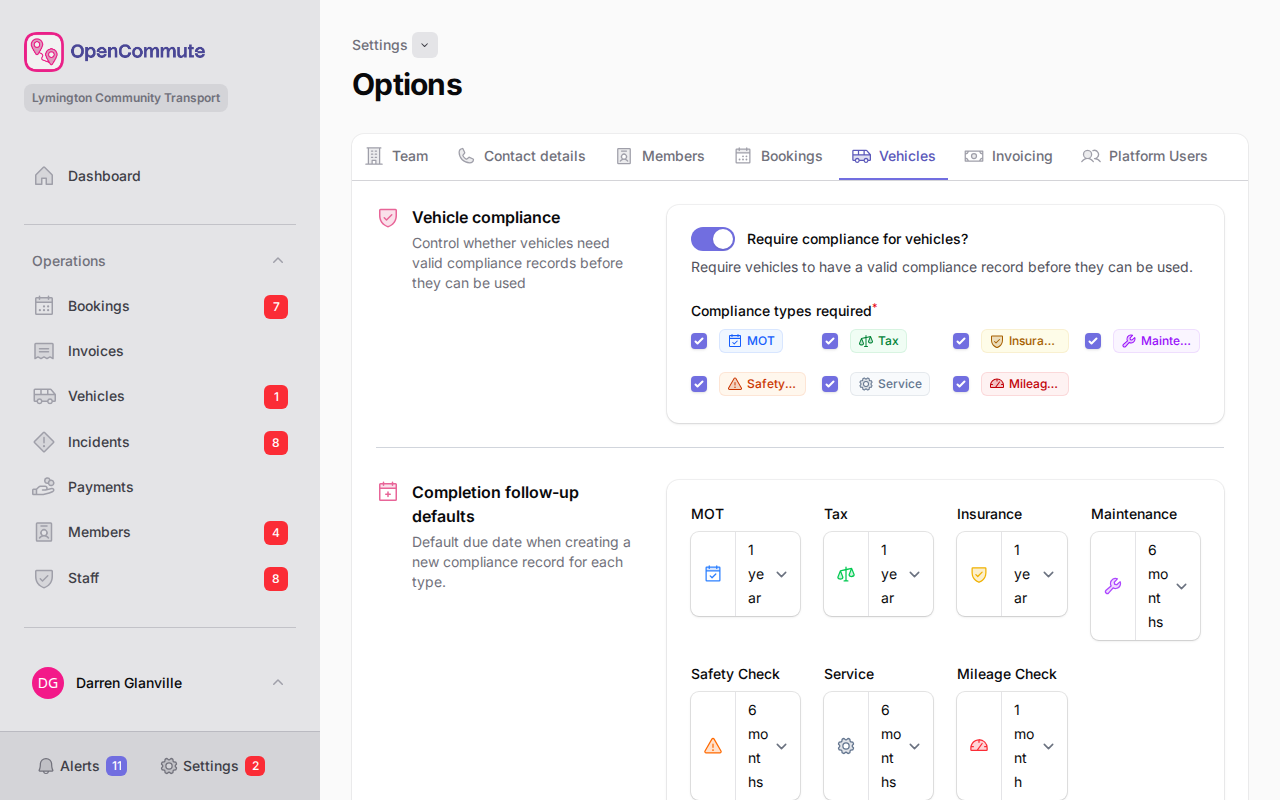This screenshot has height=800, width=1280.
Task: Switch to the Team tab
Action: [x=397, y=156]
